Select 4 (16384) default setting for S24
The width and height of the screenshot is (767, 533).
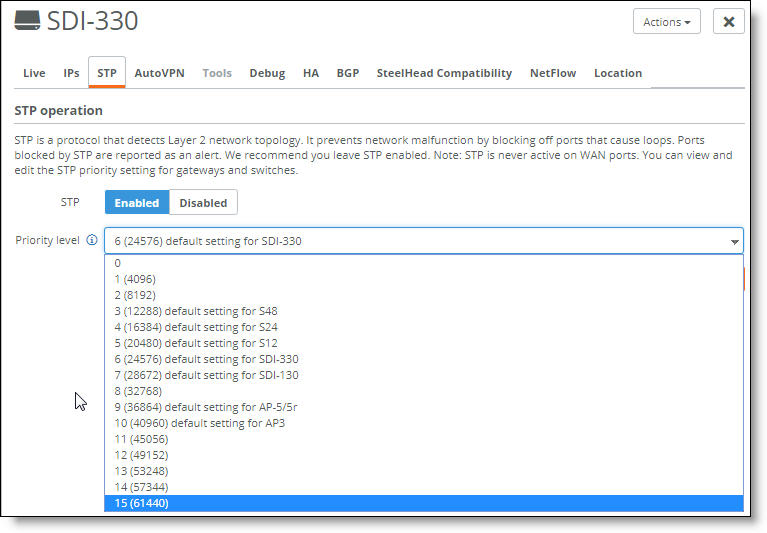(x=424, y=327)
